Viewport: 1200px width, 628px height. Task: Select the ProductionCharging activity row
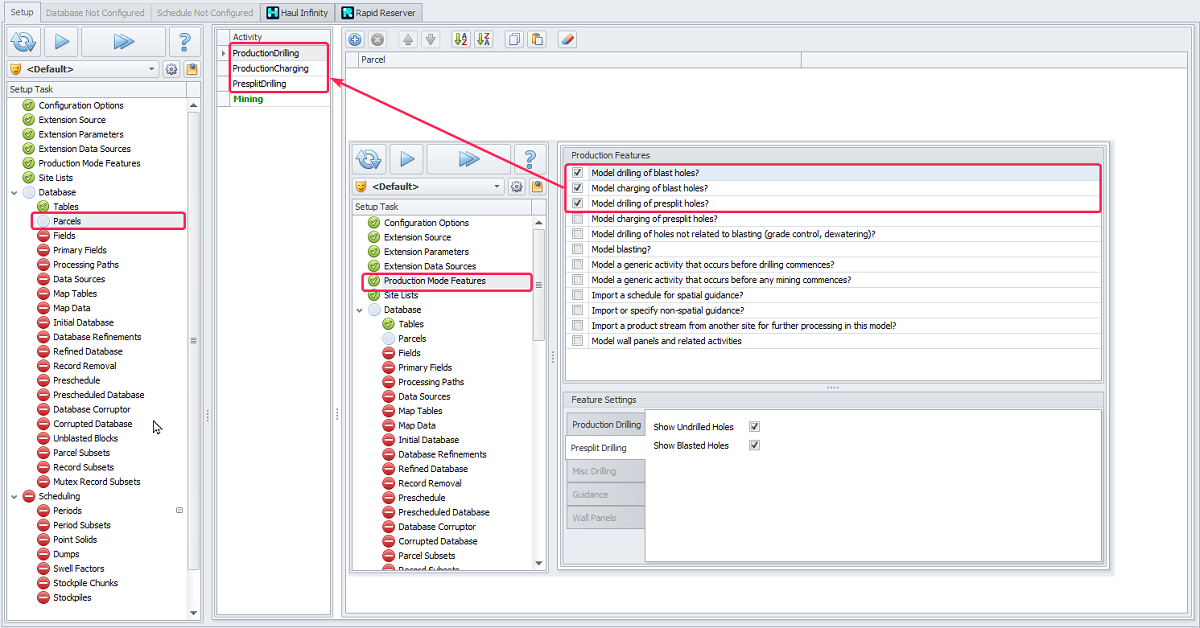tap(270, 69)
